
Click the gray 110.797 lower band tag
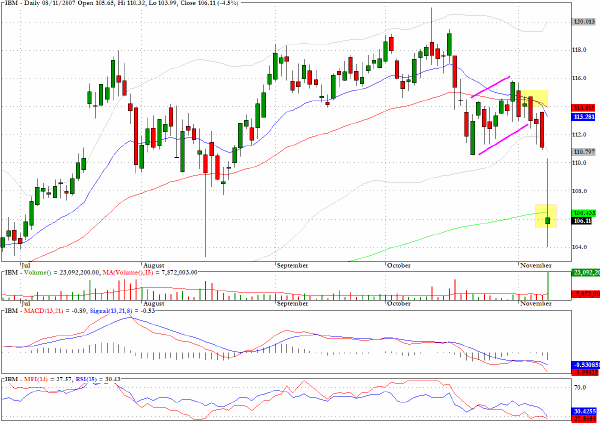point(584,152)
